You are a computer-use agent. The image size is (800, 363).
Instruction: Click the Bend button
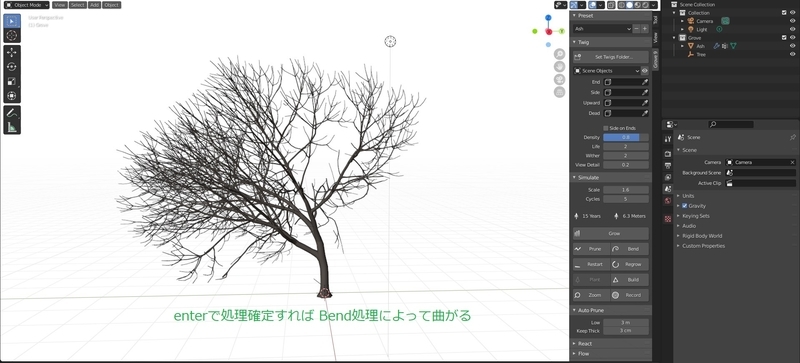tap(630, 249)
